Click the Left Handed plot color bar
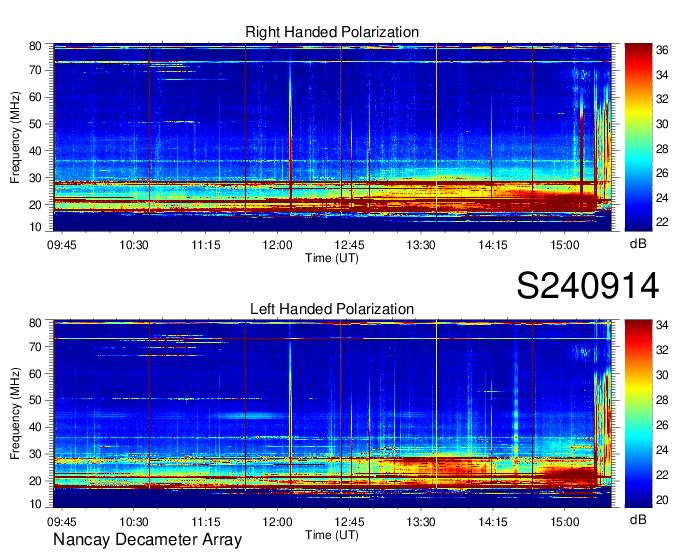The width and height of the screenshot is (680, 552). (638, 414)
